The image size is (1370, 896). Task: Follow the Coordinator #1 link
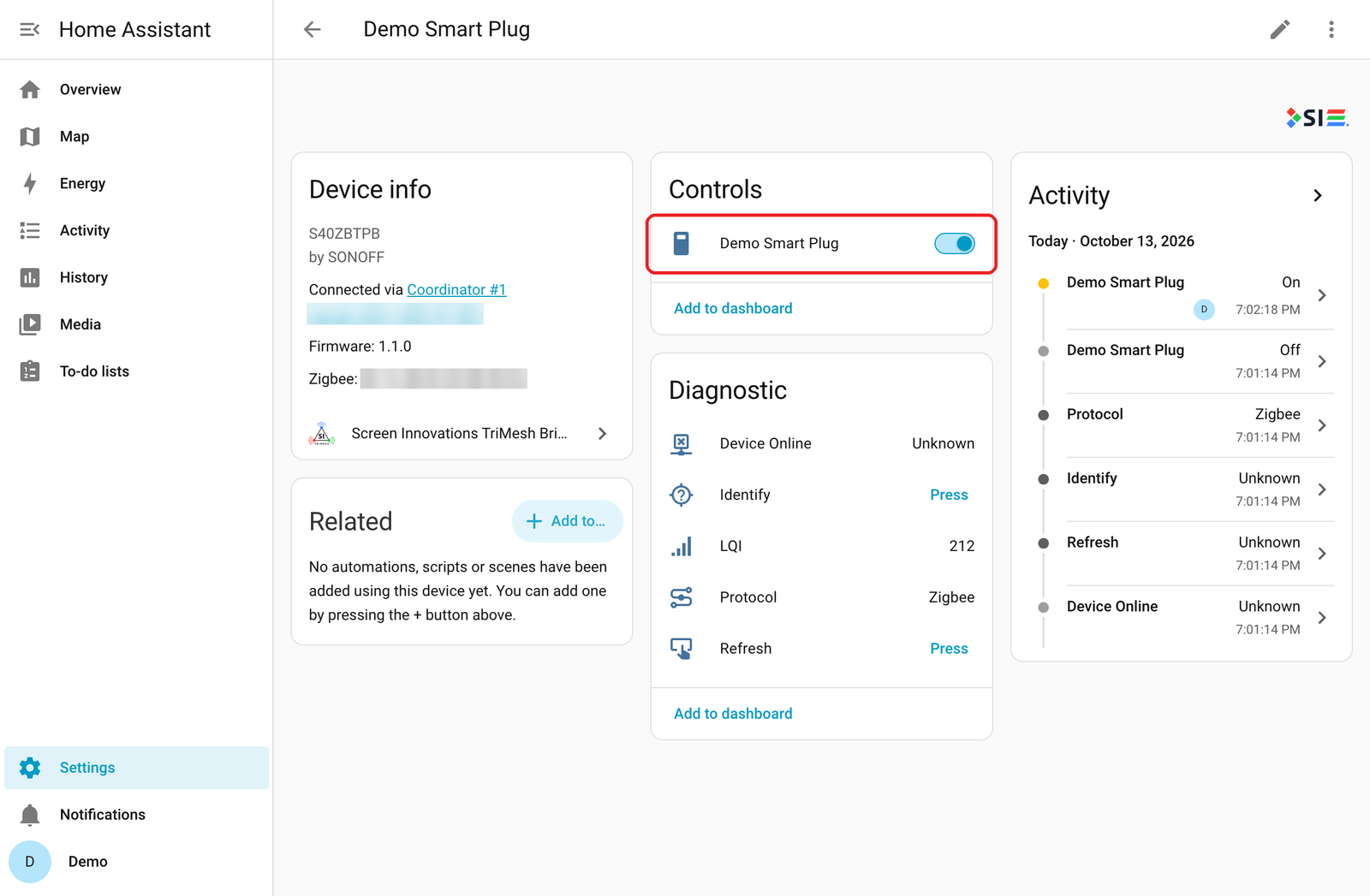(456, 290)
